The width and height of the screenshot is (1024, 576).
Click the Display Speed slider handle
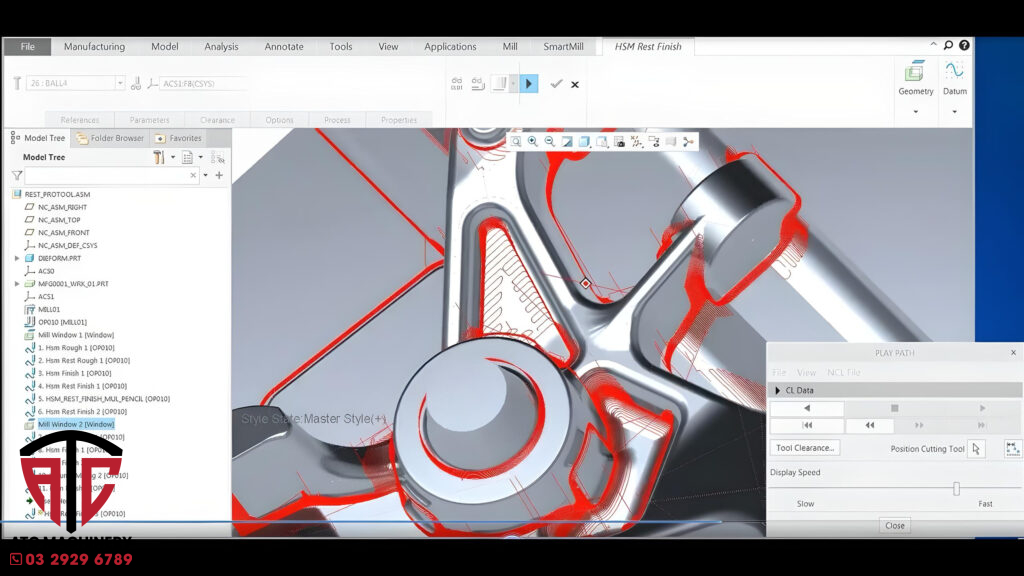[x=956, y=488]
